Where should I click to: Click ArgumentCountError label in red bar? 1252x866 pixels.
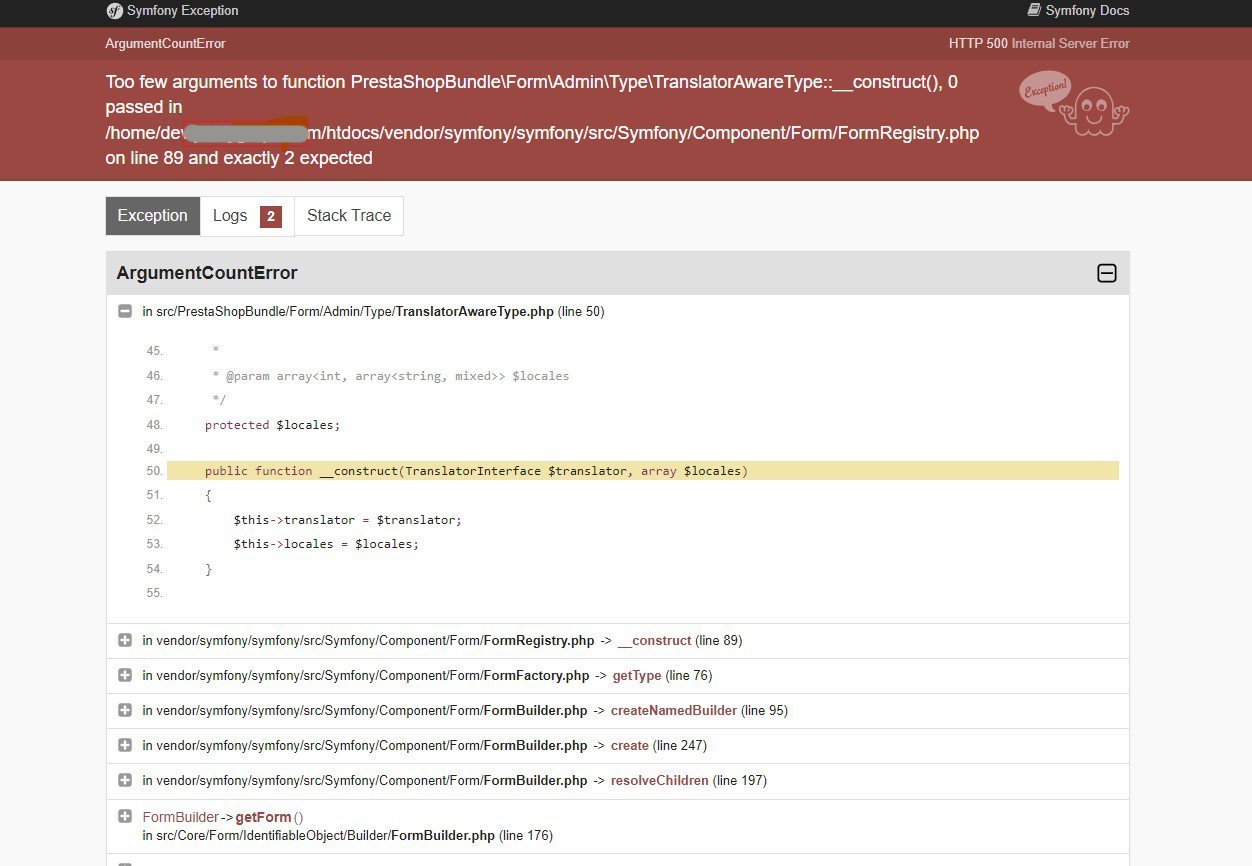coord(166,43)
